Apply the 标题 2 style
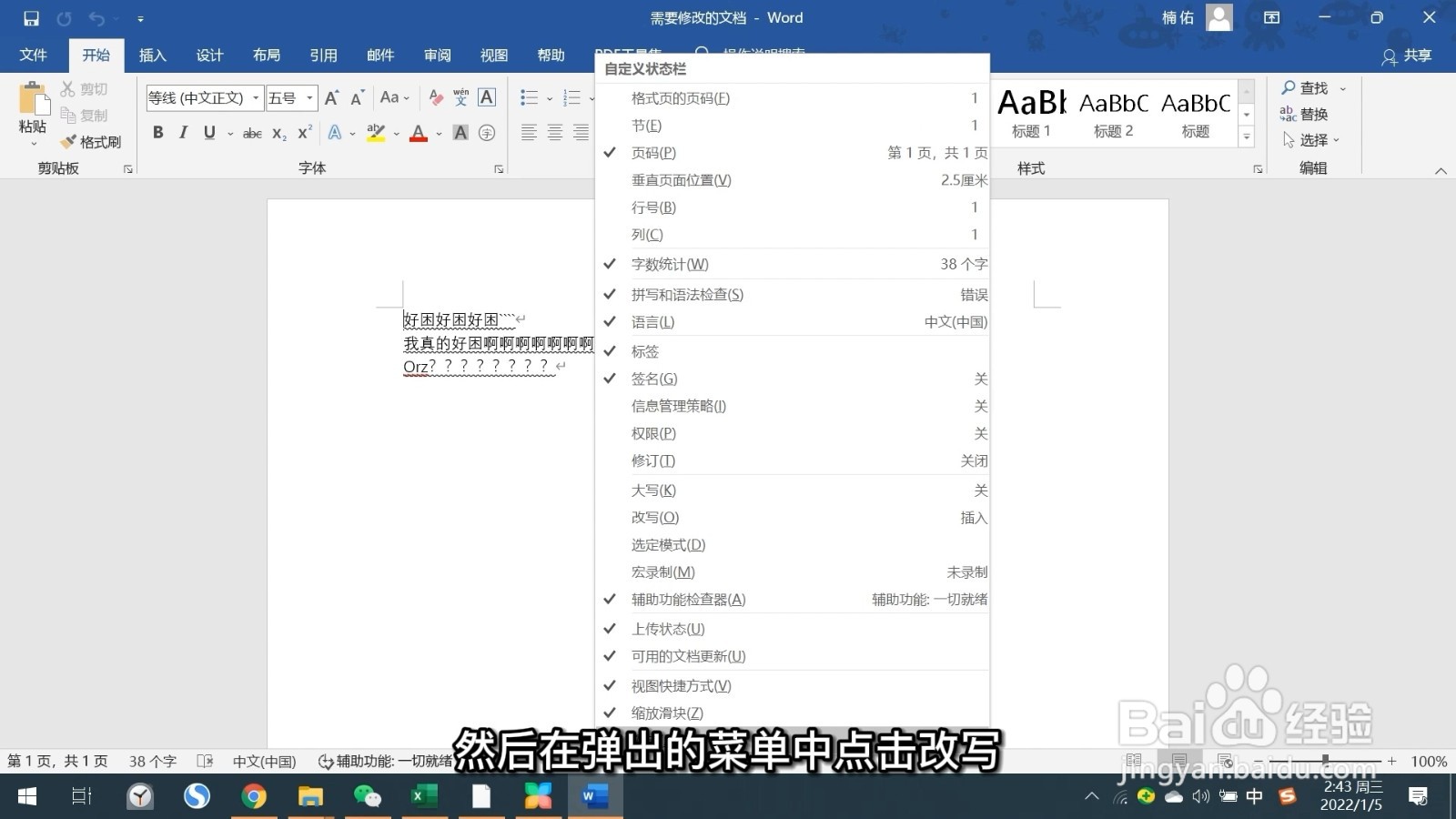This screenshot has width=1456, height=819. click(x=1114, y=113)
